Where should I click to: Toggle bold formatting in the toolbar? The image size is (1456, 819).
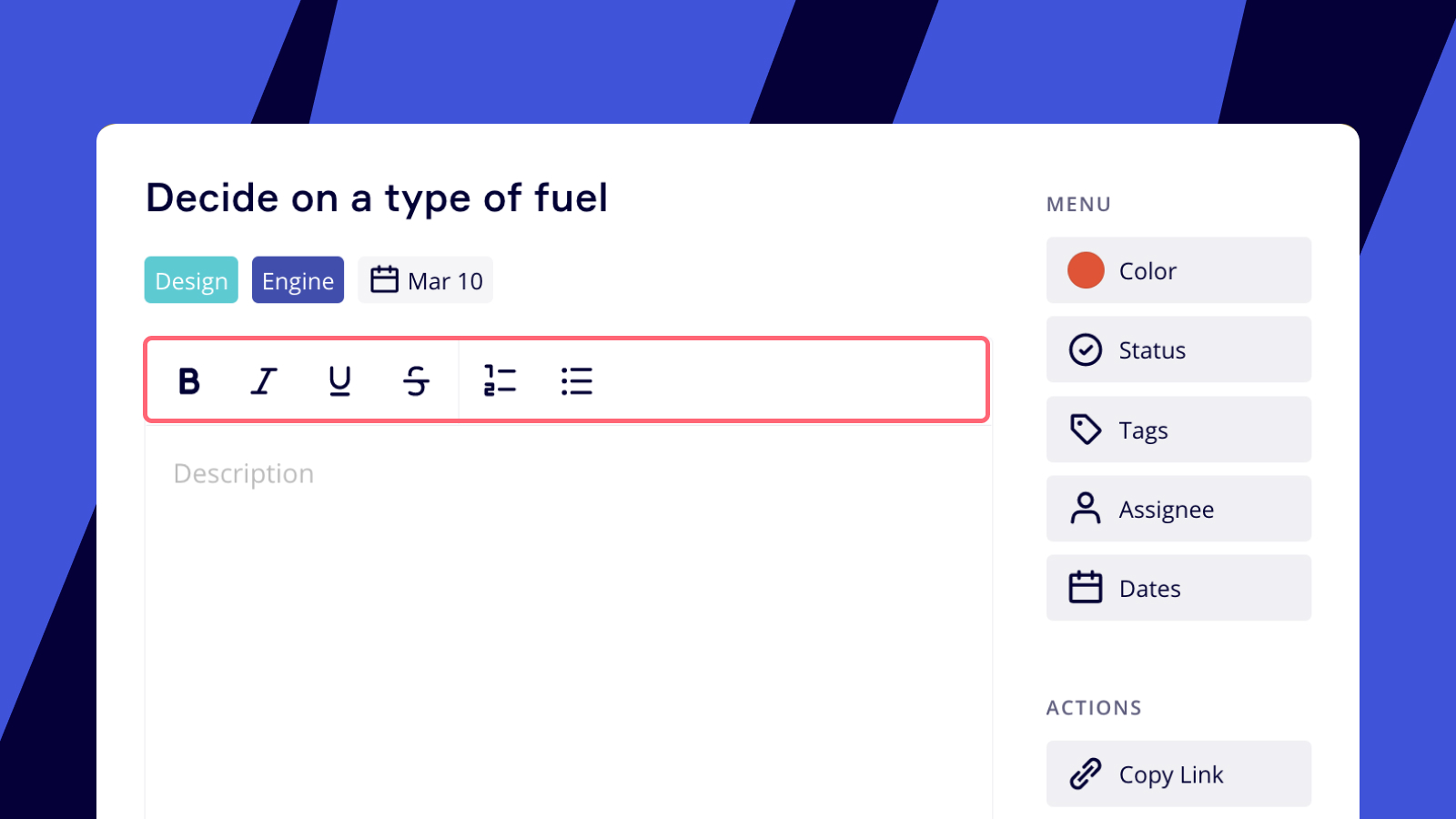tap(189, 380)
